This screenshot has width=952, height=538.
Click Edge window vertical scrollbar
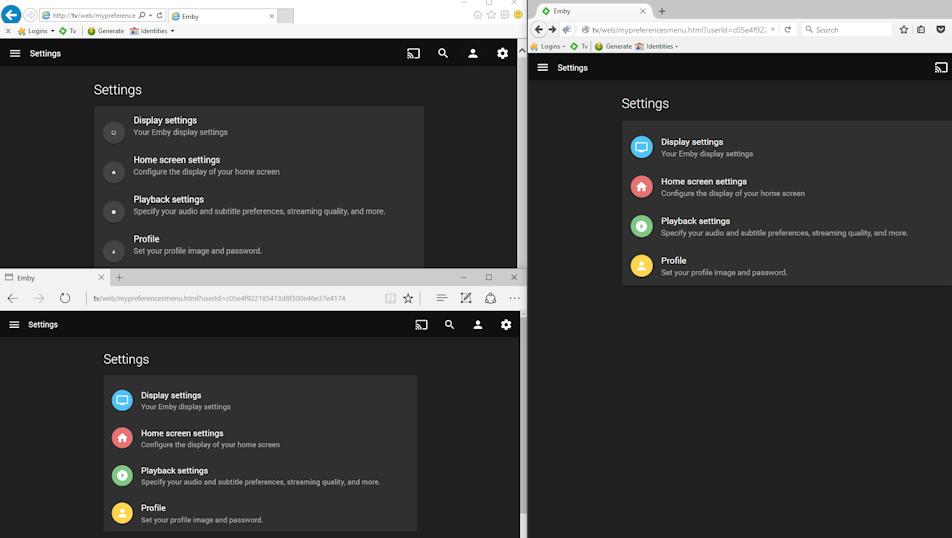(x=523, y=424)
